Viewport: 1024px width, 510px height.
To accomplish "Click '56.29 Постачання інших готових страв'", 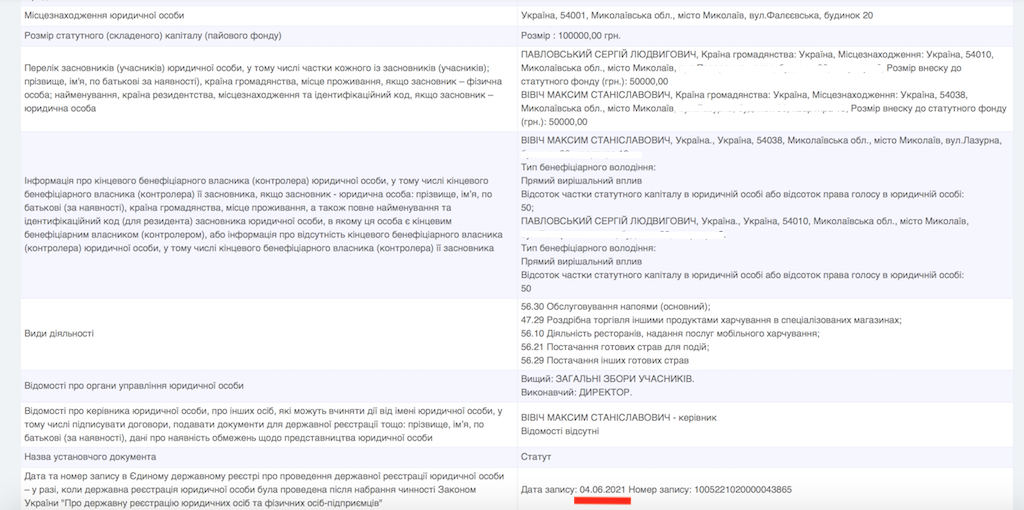I will tap(605, 360).
